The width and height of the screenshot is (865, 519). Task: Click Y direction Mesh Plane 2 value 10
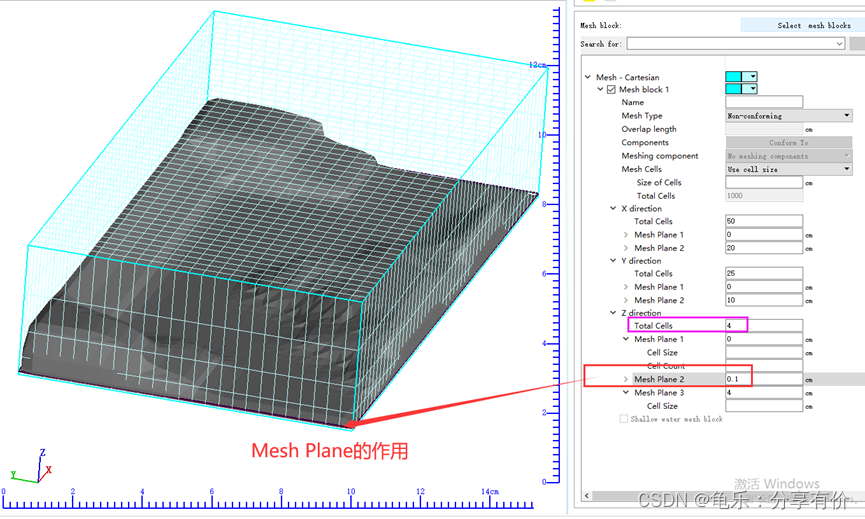[x=764, y=301]
